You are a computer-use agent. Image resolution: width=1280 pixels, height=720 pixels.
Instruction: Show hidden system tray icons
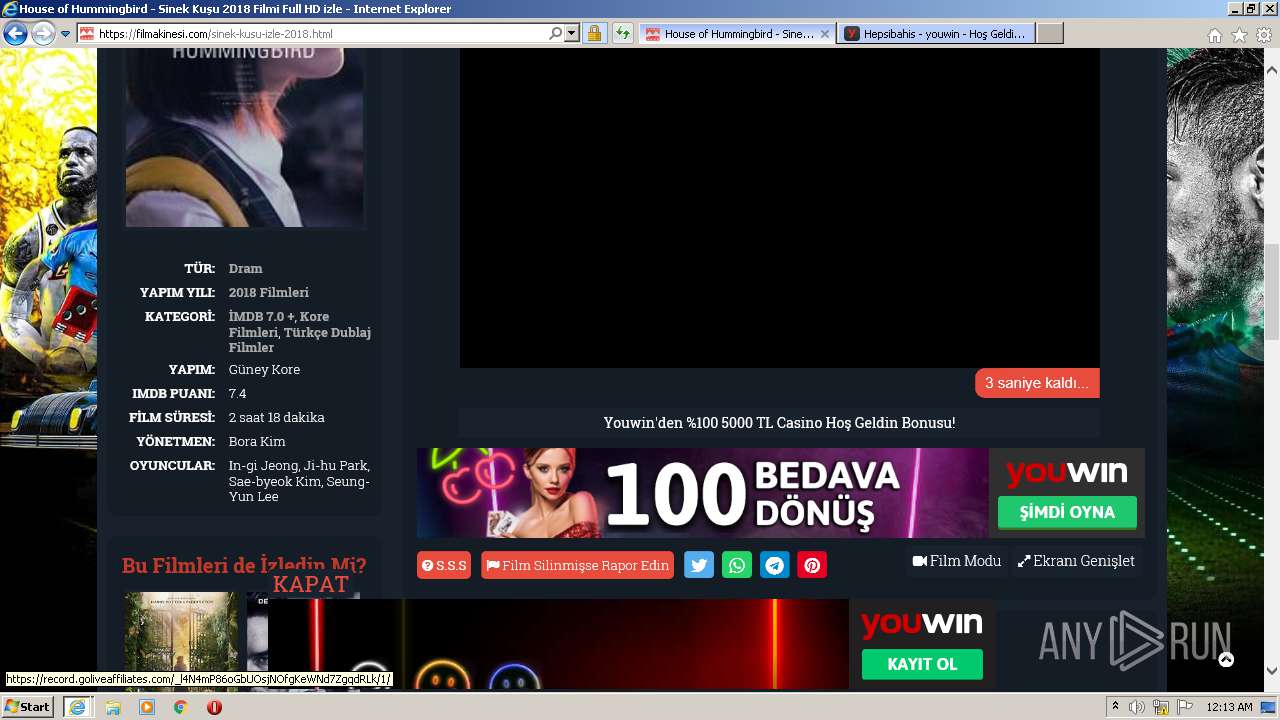(x=1115, y=707)
